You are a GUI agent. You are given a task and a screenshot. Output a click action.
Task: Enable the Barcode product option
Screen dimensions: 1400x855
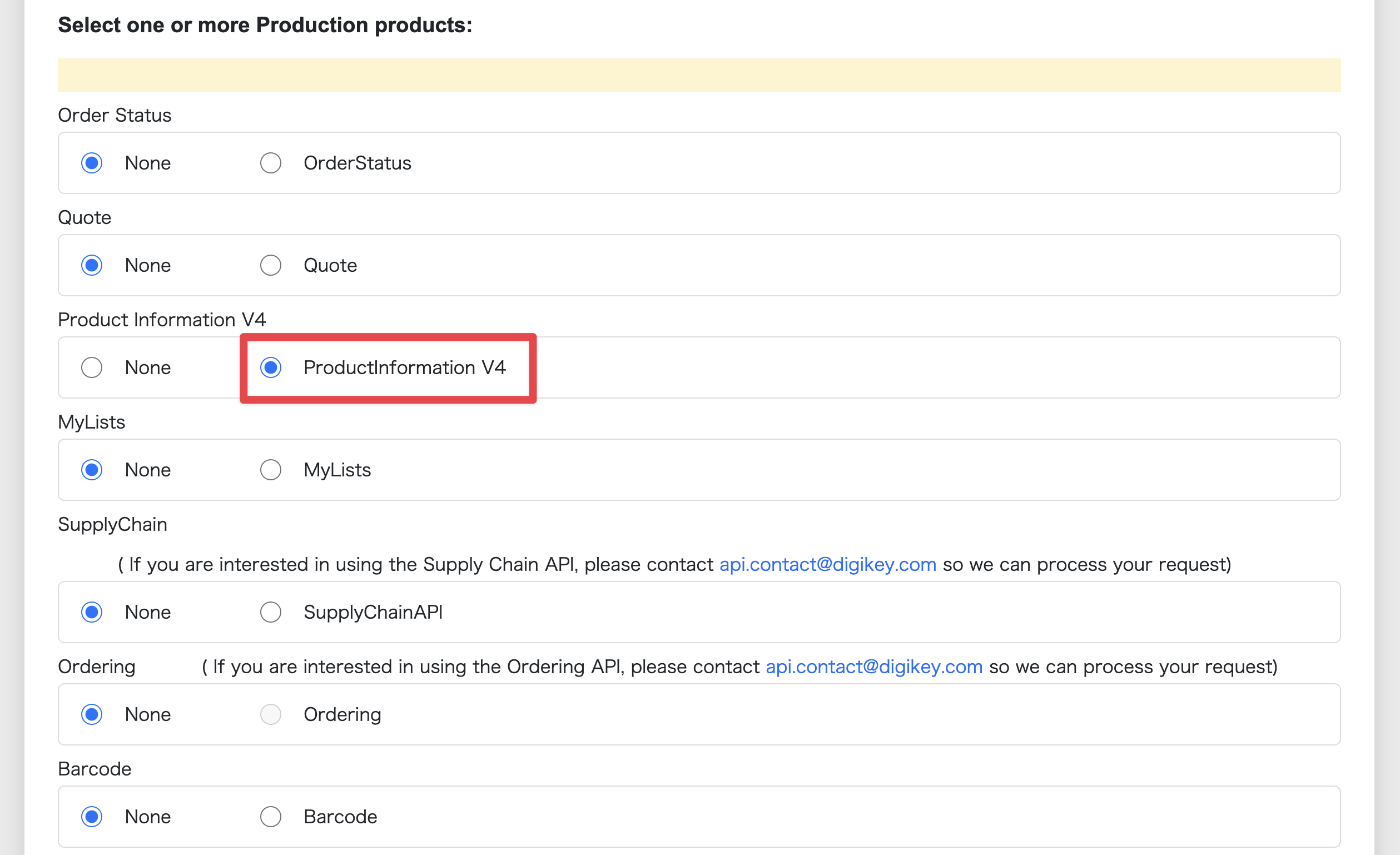pos(270,817)
